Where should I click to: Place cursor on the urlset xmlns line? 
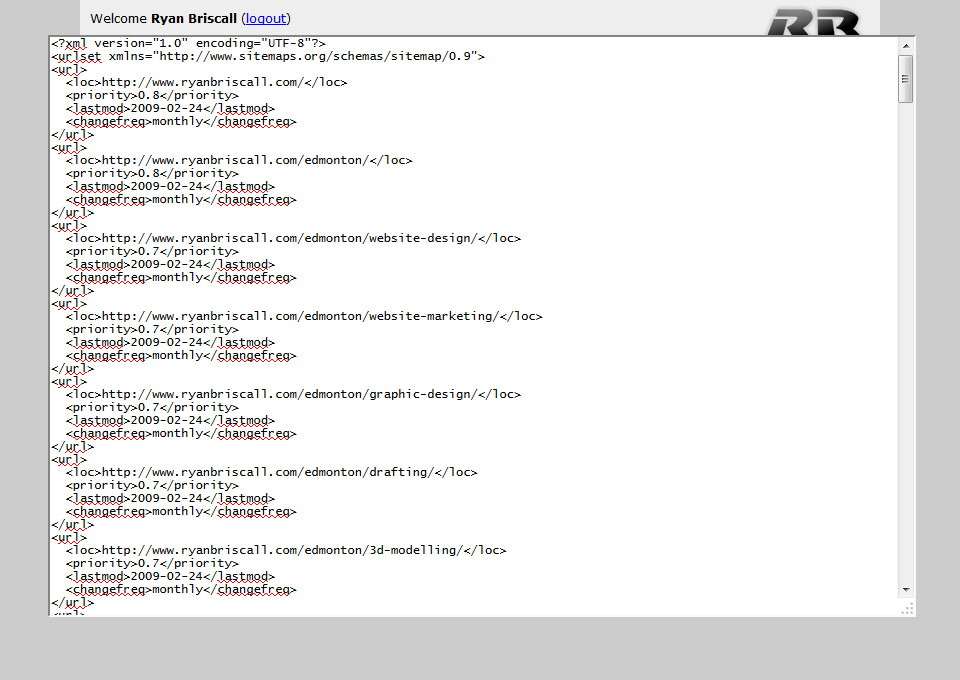[x=268, y=57]
